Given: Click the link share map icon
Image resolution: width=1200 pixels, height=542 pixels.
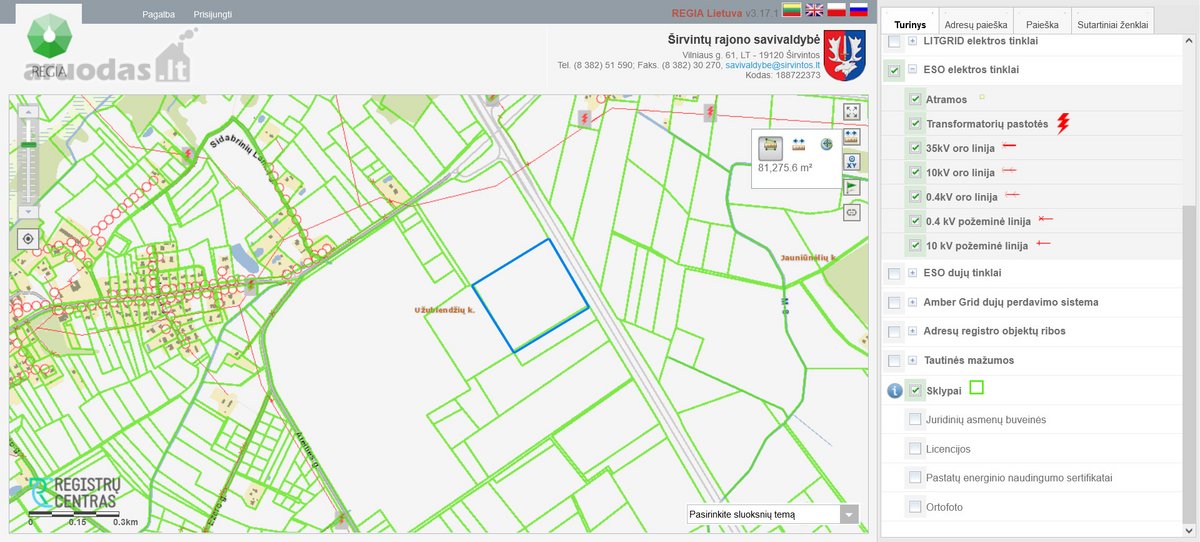Looking at the screenshot, I should click(x=852, y=211).
